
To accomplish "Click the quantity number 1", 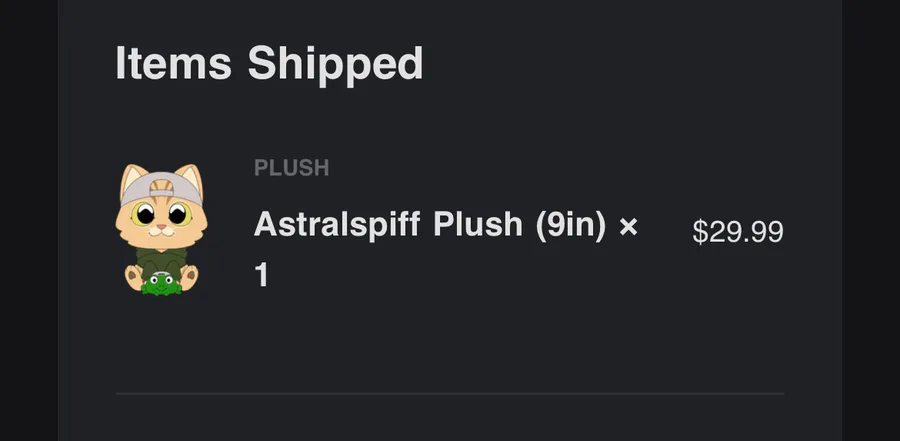I will [262, 274].
